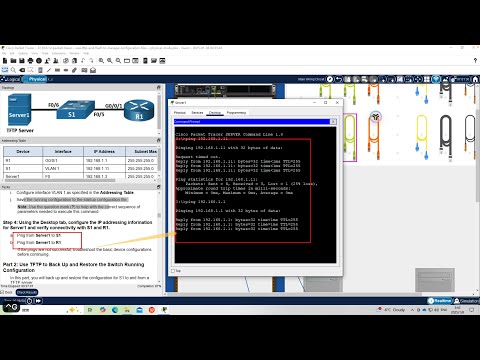
Task: Click the Zoom Out magnifier icon
Action: (x=118, y=61)
